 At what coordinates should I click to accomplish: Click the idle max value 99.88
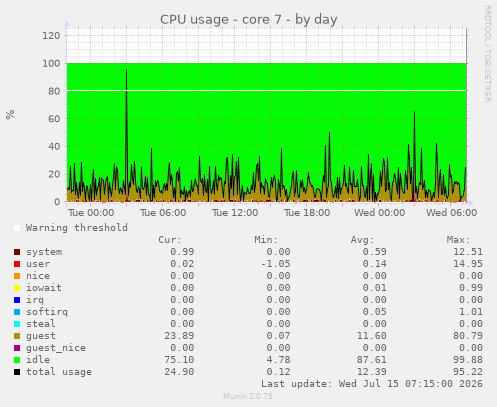(x=468, y=360)
